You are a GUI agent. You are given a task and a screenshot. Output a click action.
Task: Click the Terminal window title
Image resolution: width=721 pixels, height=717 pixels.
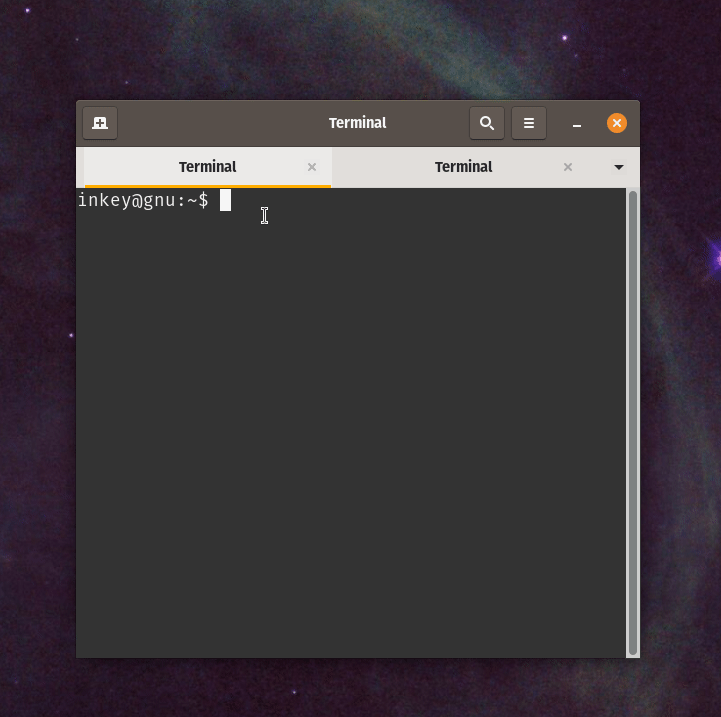point(357,123)
